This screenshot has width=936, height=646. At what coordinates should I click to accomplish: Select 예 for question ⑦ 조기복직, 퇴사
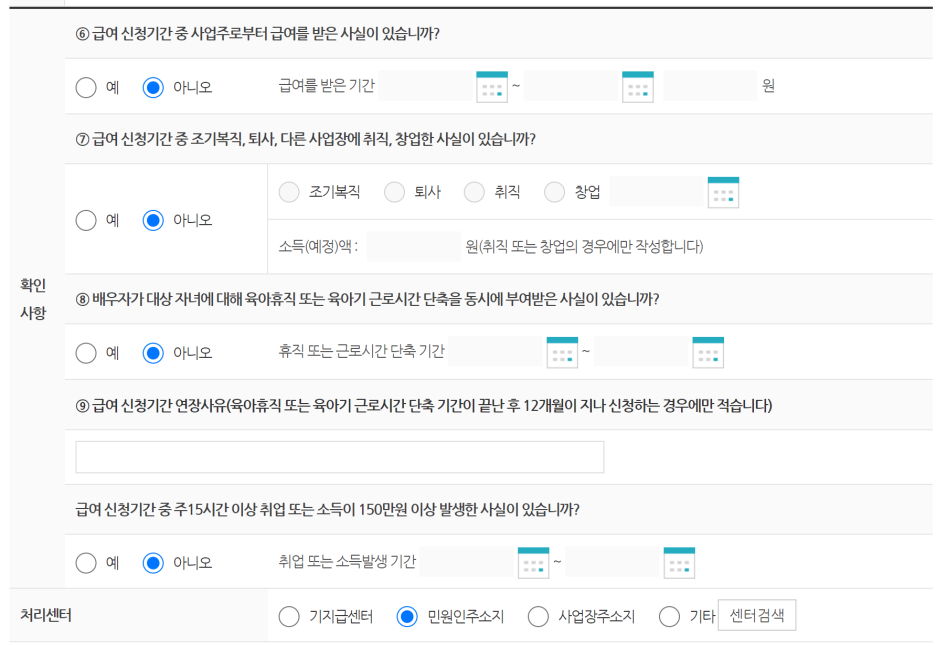86,220
